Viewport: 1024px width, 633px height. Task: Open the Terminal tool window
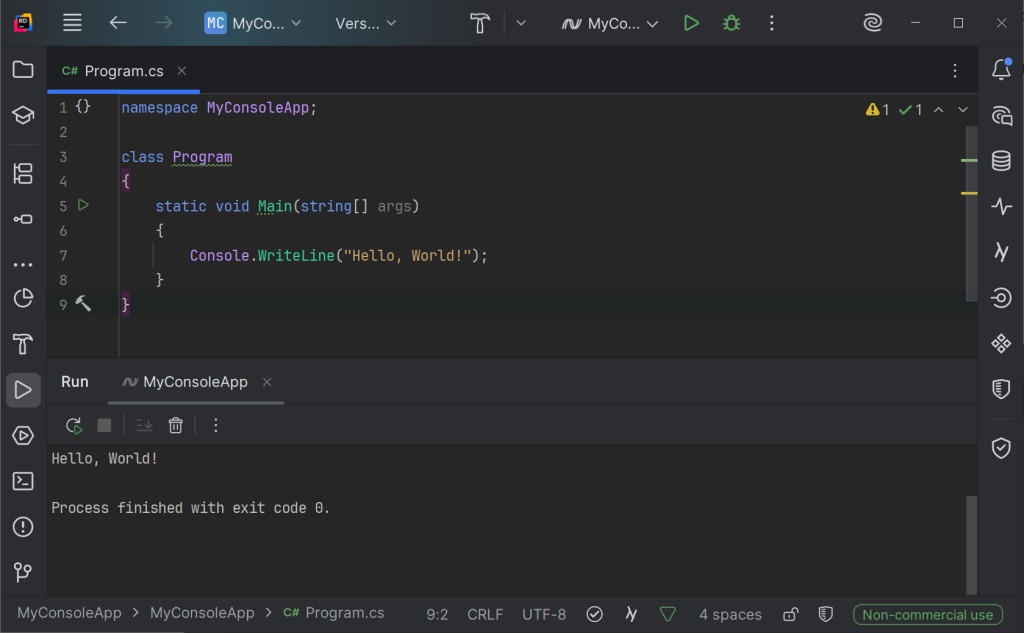point(23,481)
